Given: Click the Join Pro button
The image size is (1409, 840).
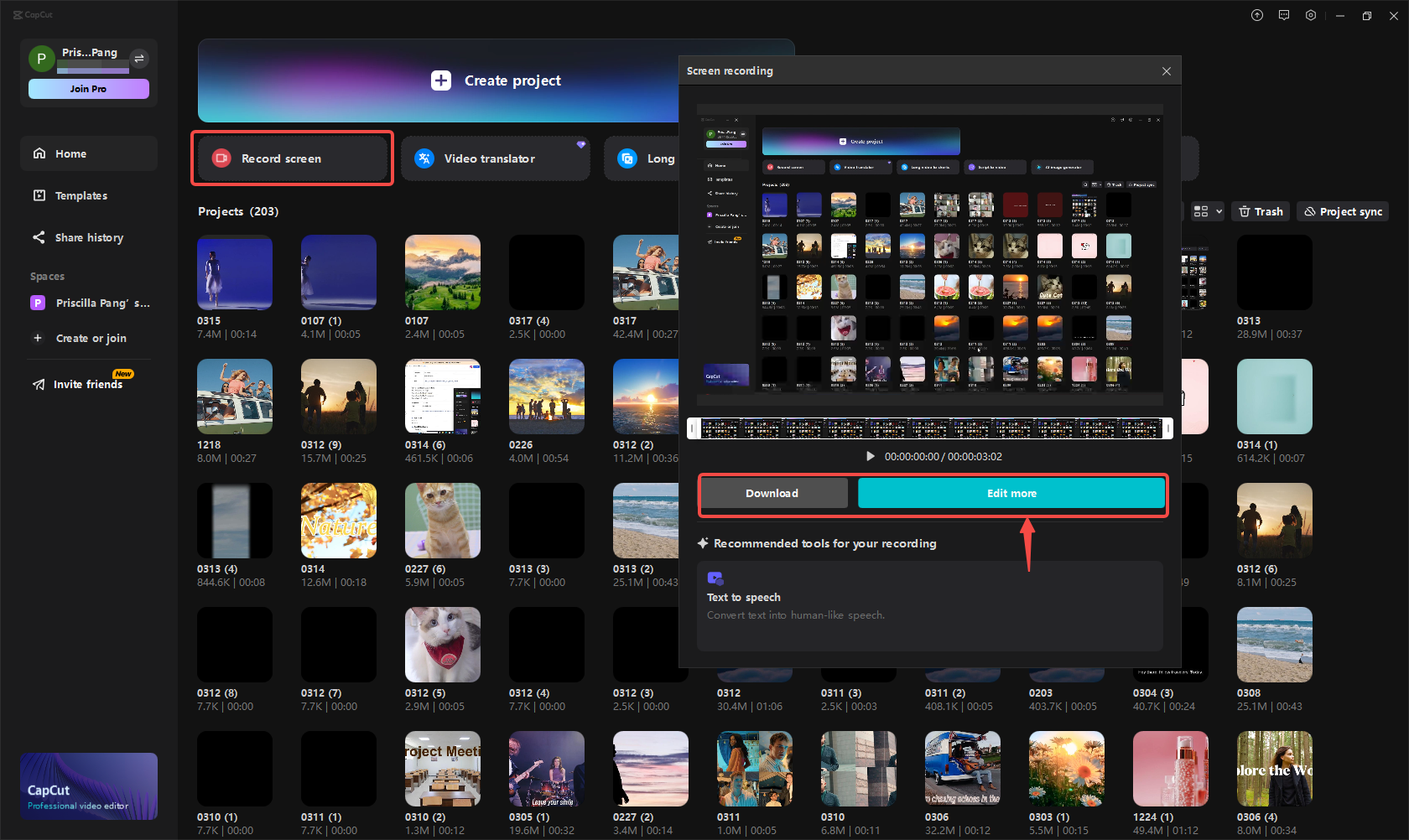Looking at the screenshot, I should (x=89, y=89).
